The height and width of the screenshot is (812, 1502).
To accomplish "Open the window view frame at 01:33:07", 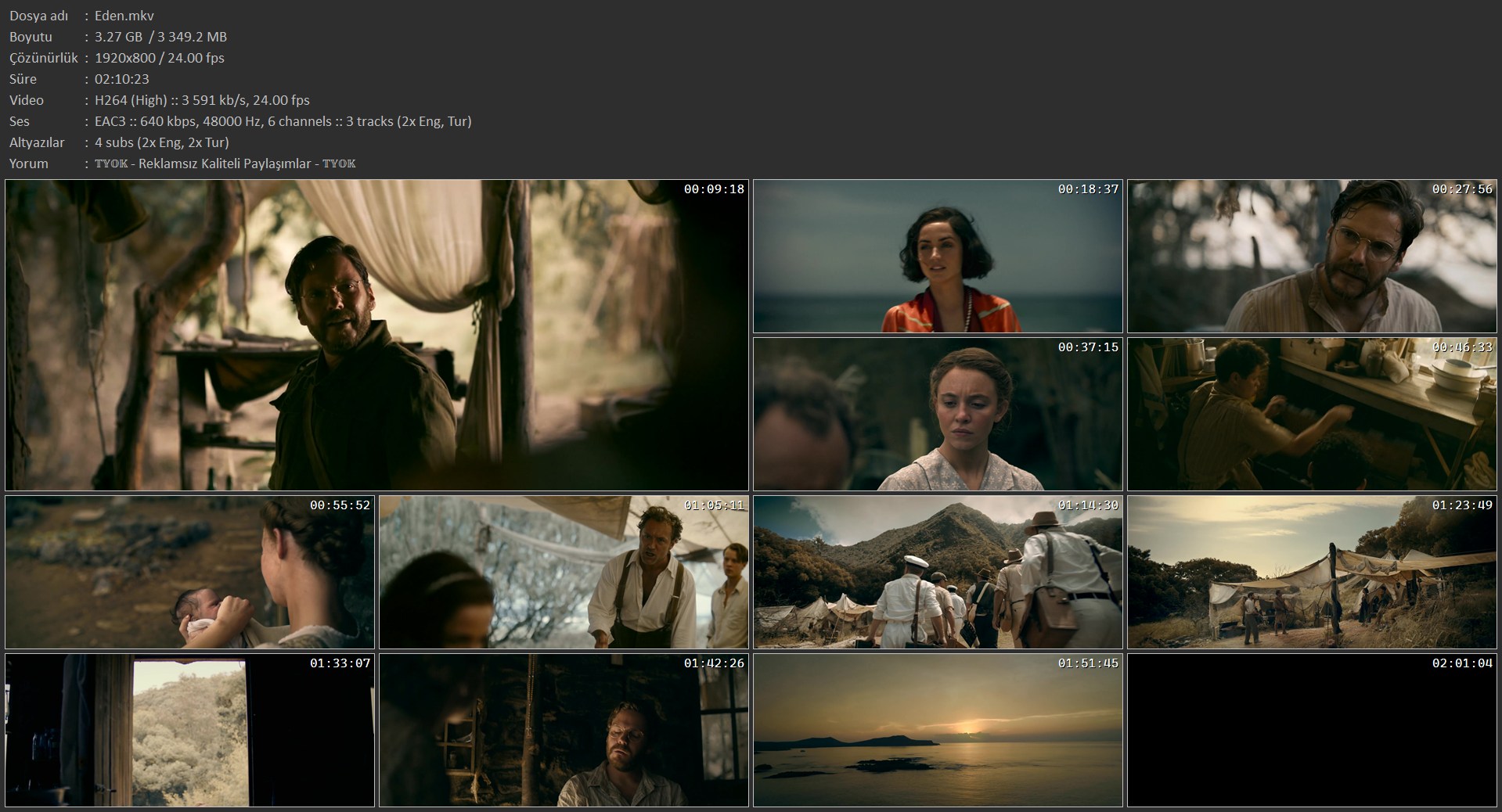I will click(x=189, y=730).
